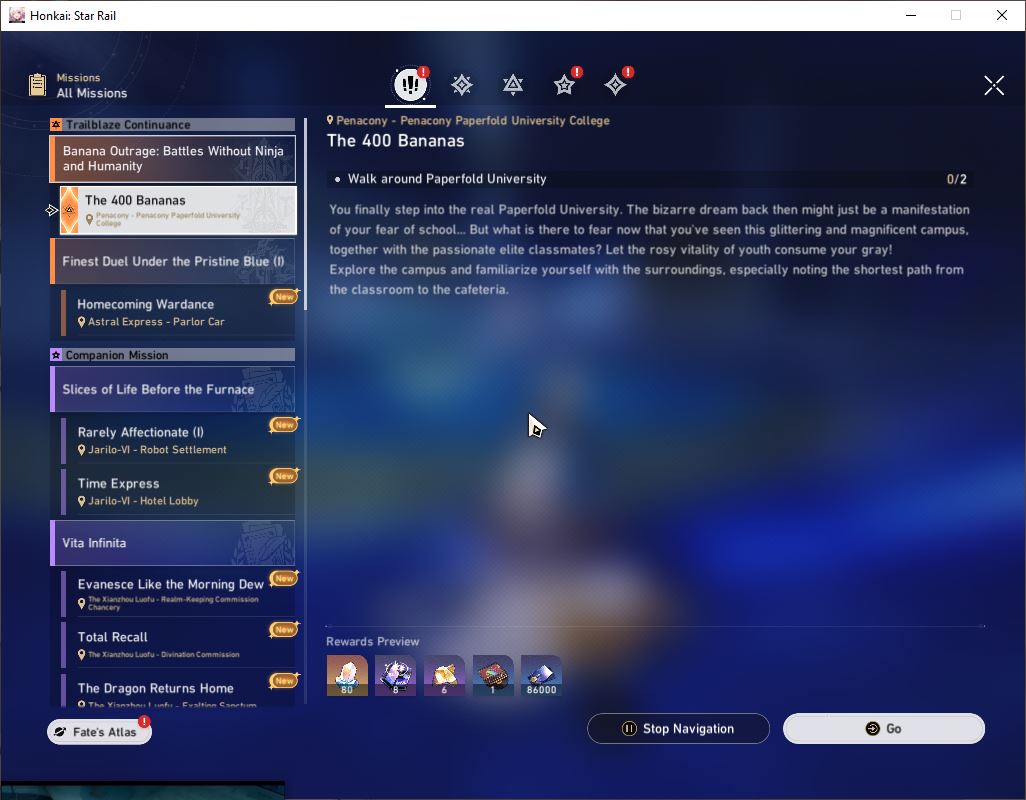The width and height of the screenshot is (1026, 800).
Task: Collapse Banana Outrage mission group
Action: (173, 159)
